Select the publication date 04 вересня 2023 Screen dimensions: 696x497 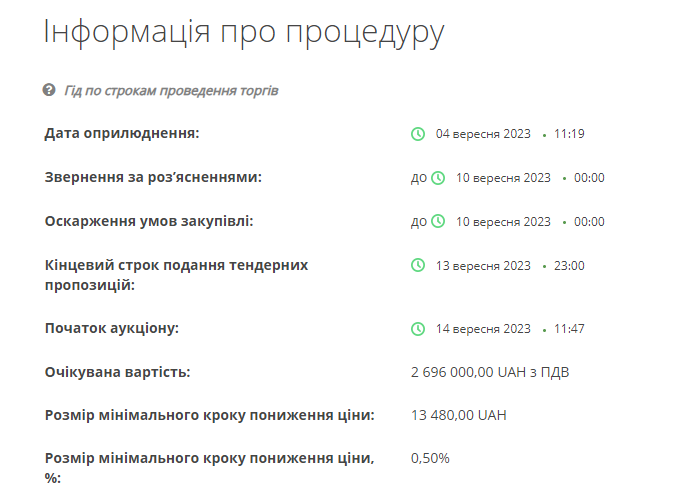[484, 134]
